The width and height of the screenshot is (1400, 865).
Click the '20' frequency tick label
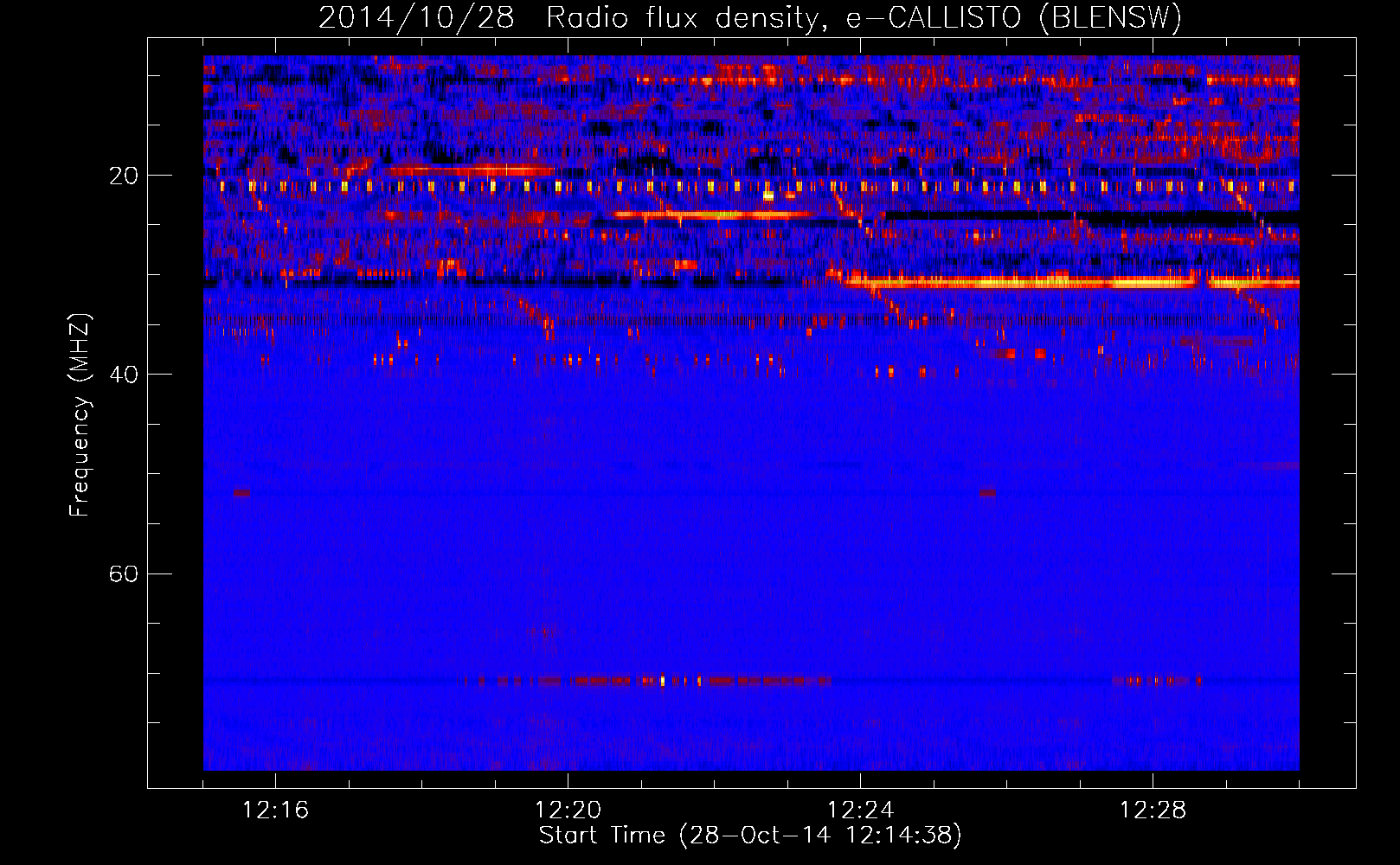point(124,176)
